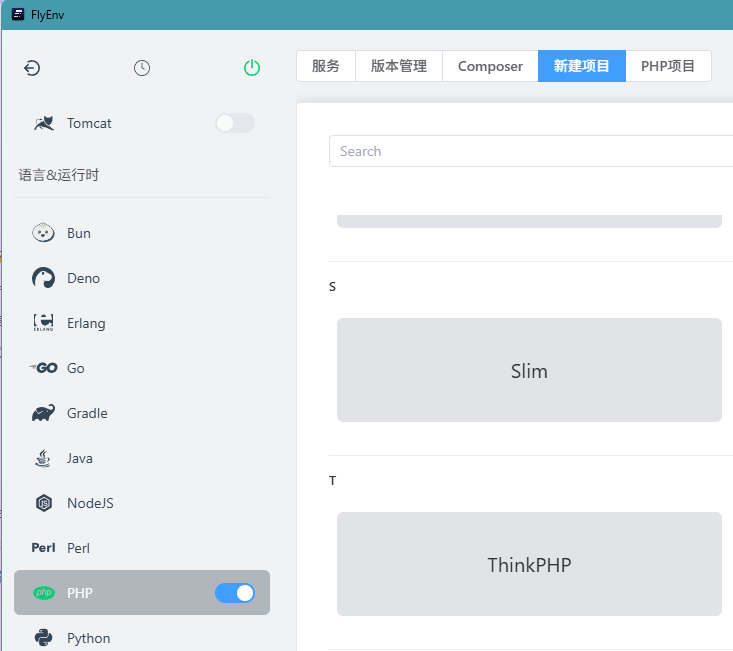Click the Perl logo icon
This screenshot has height=651, width=733.
[x=43, y=548]
